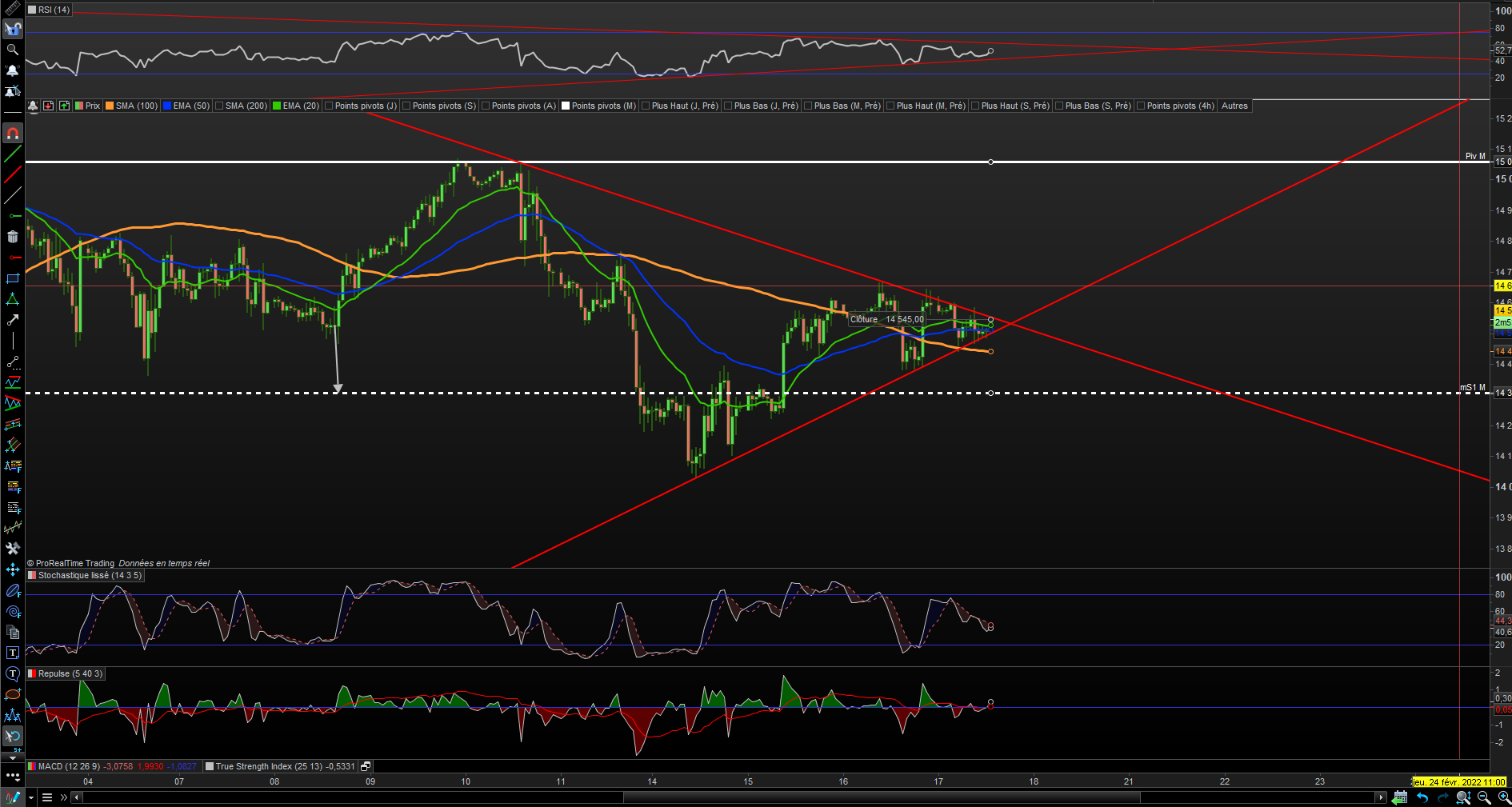Click the Stochastique lissé indicator label

(90, 575)
